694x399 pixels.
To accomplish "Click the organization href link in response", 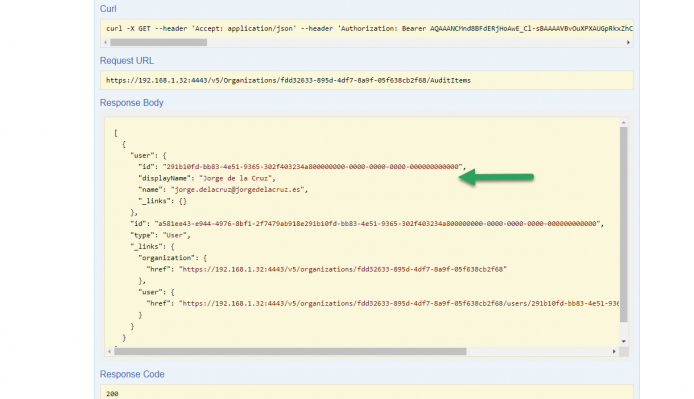I will [x=343, y=269].
